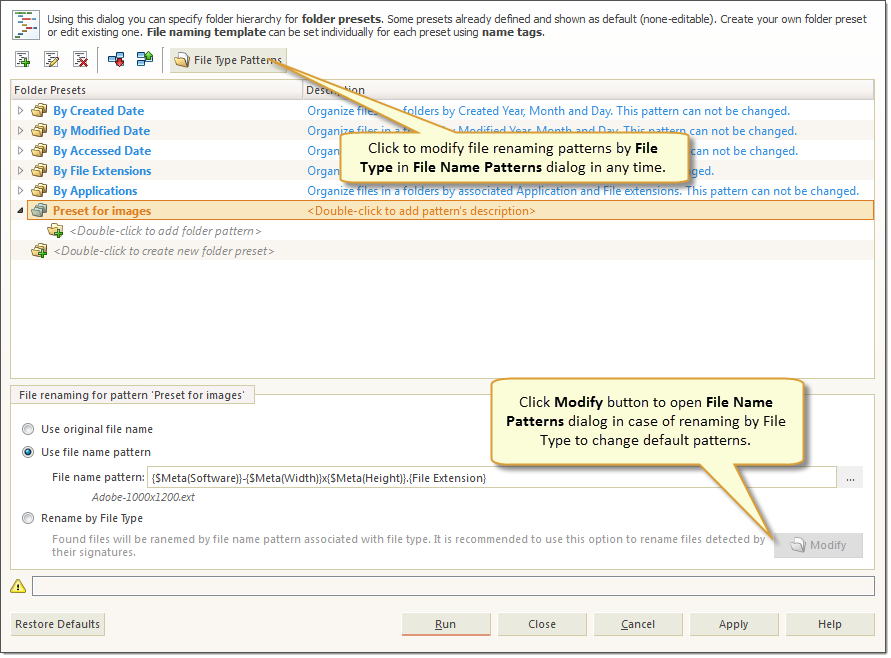Select the By Modified Date preset
The width and height of the screenshot is (891, 658).
tap(102, 131)
